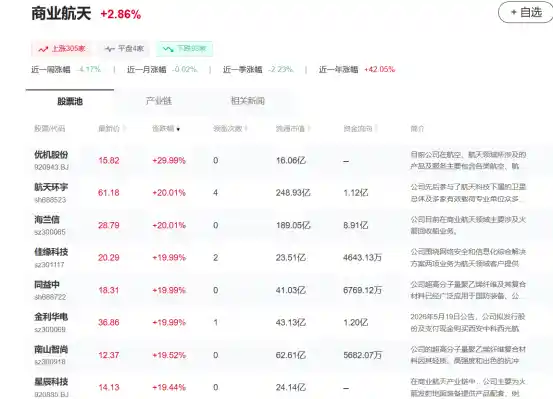The image size is (554, 400).
Task: Click the red rising trend arrow icon
Action: click(43, 49)
